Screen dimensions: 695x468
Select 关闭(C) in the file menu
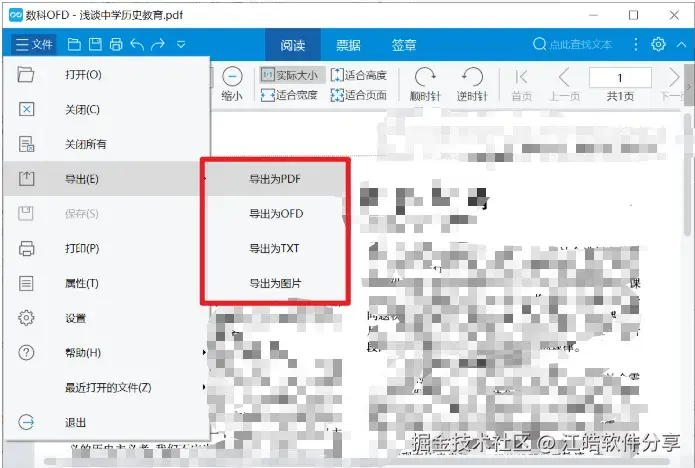click(106, 109)
